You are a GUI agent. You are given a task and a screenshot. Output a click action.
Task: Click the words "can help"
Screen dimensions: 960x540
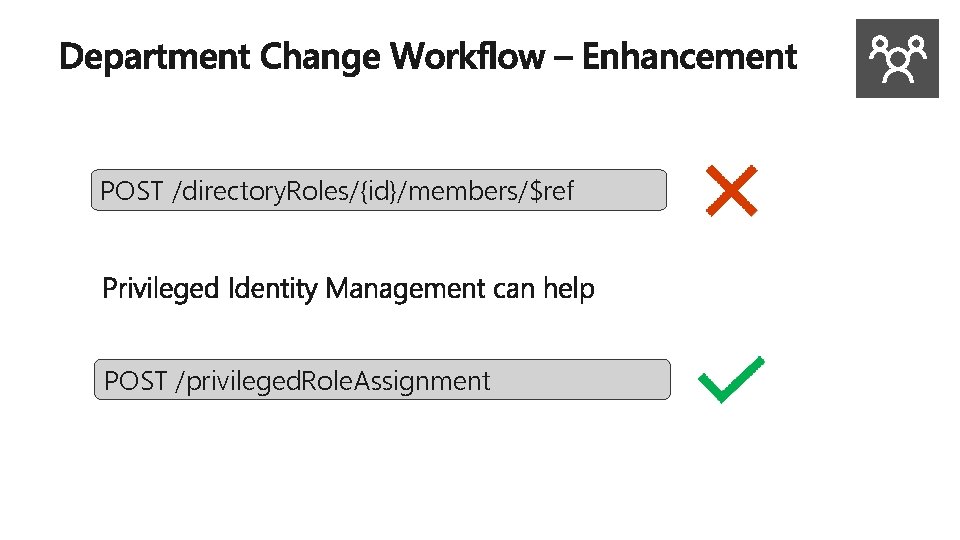[544, 289]
